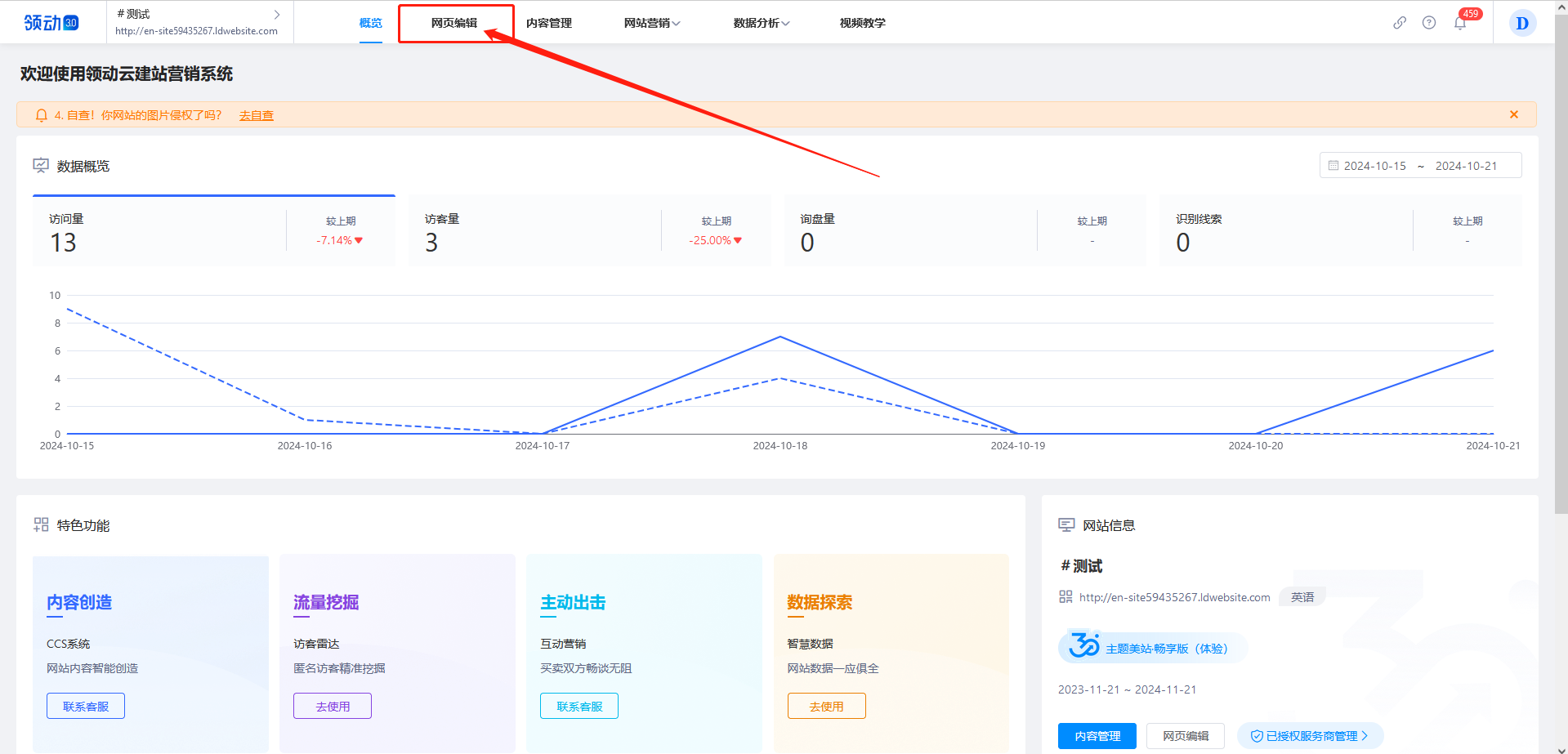
Task: Open the 已授权服务商管理 link
Action: 1310,734
